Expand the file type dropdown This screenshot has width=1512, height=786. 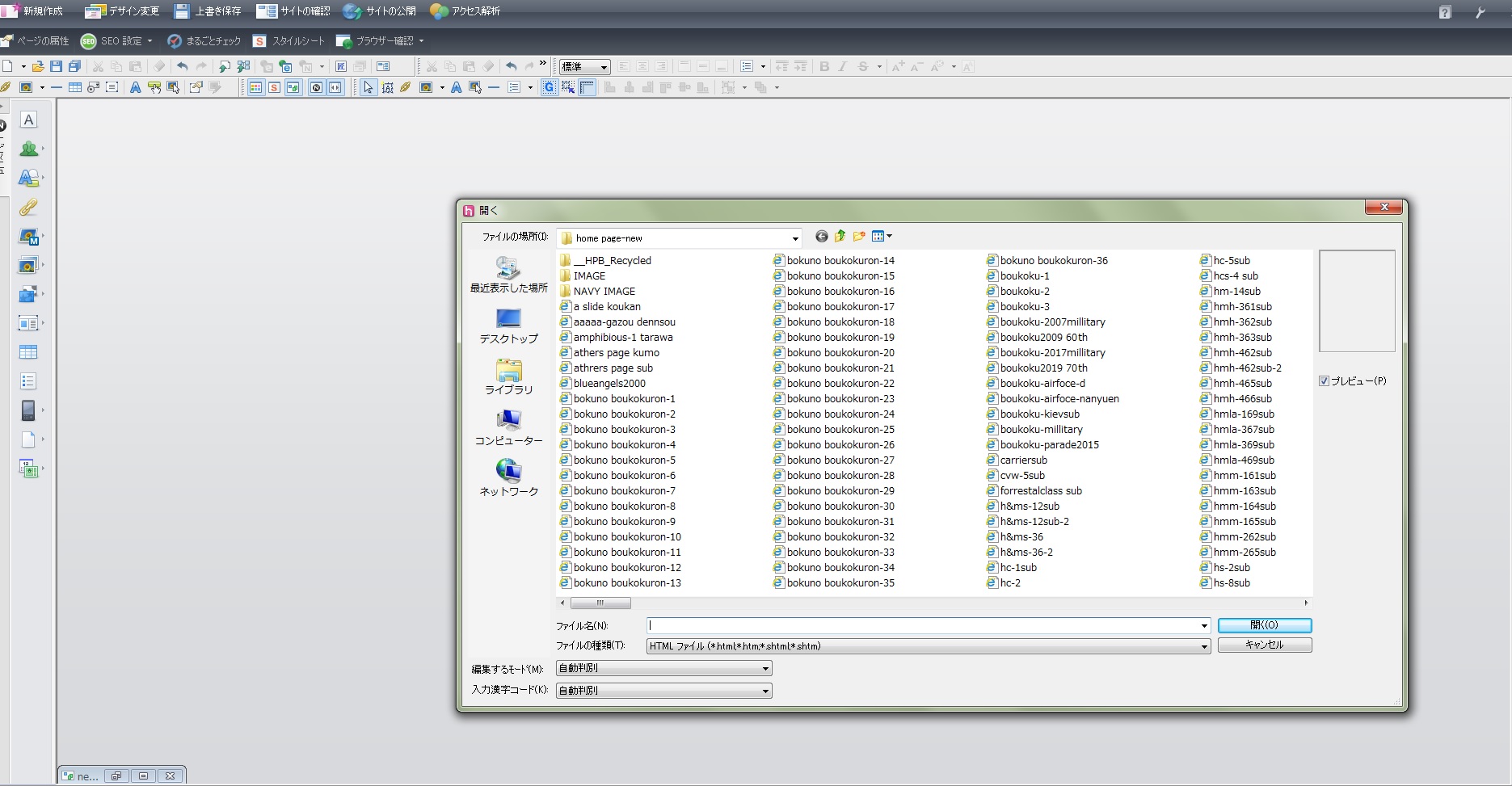point(1203,646)
